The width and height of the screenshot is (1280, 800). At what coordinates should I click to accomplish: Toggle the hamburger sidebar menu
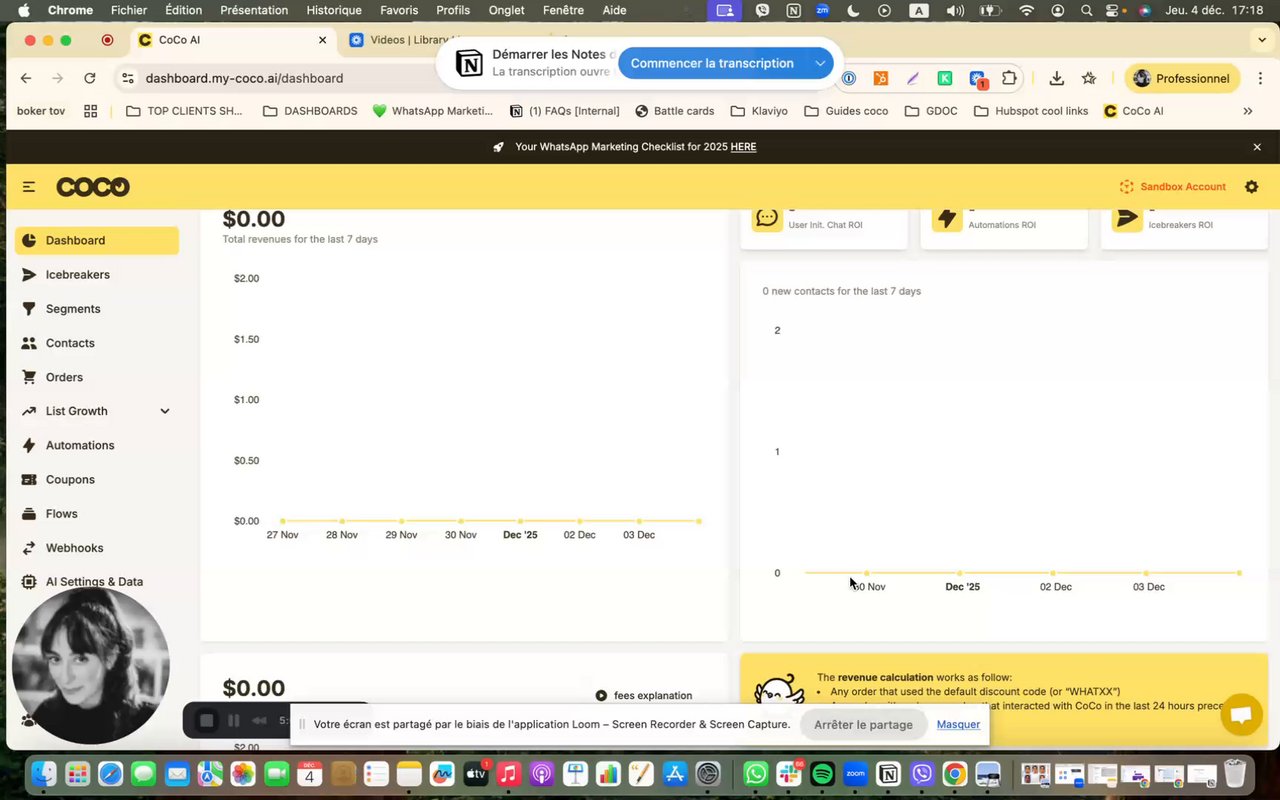point(29,187)
